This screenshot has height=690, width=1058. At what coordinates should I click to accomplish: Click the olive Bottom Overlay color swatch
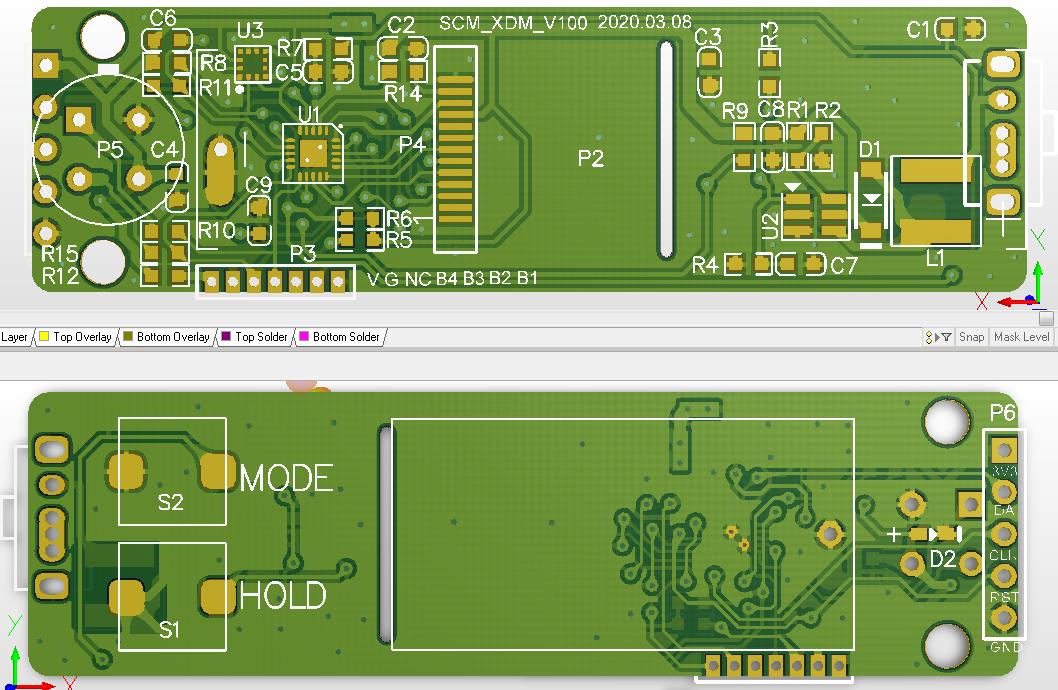tap(128, 337)
